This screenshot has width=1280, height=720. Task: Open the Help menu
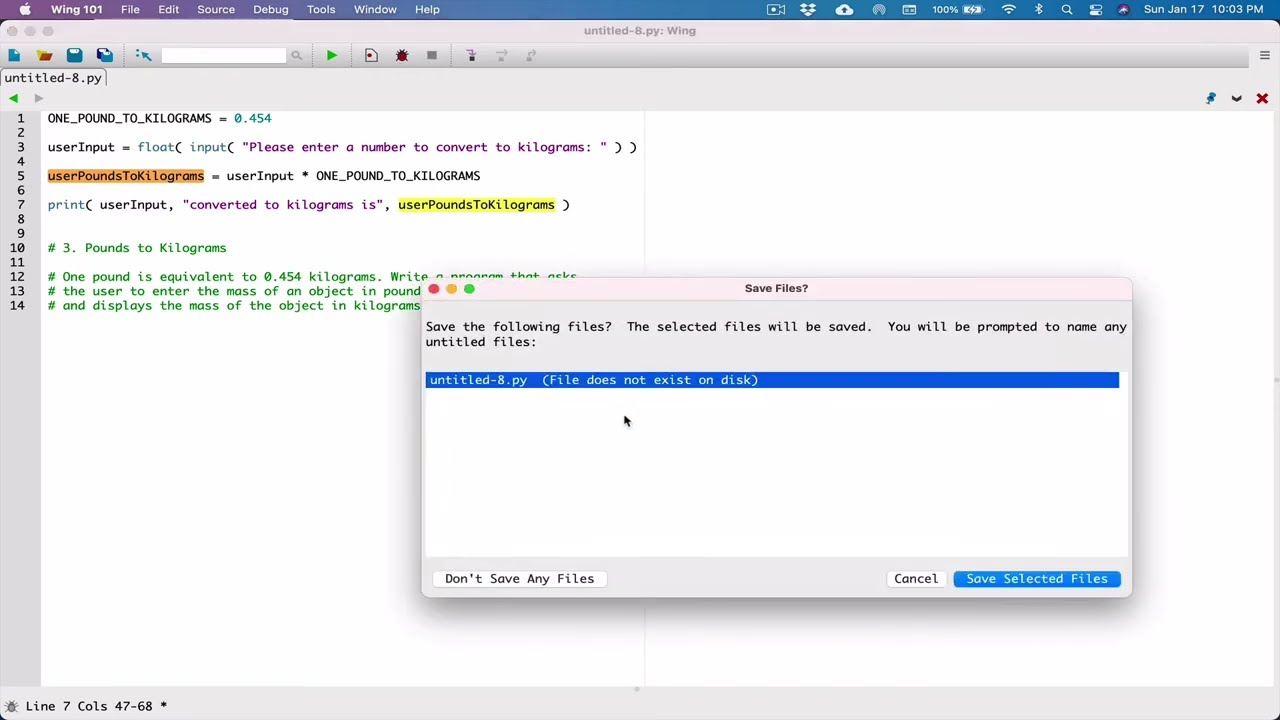tap(427, 9)
